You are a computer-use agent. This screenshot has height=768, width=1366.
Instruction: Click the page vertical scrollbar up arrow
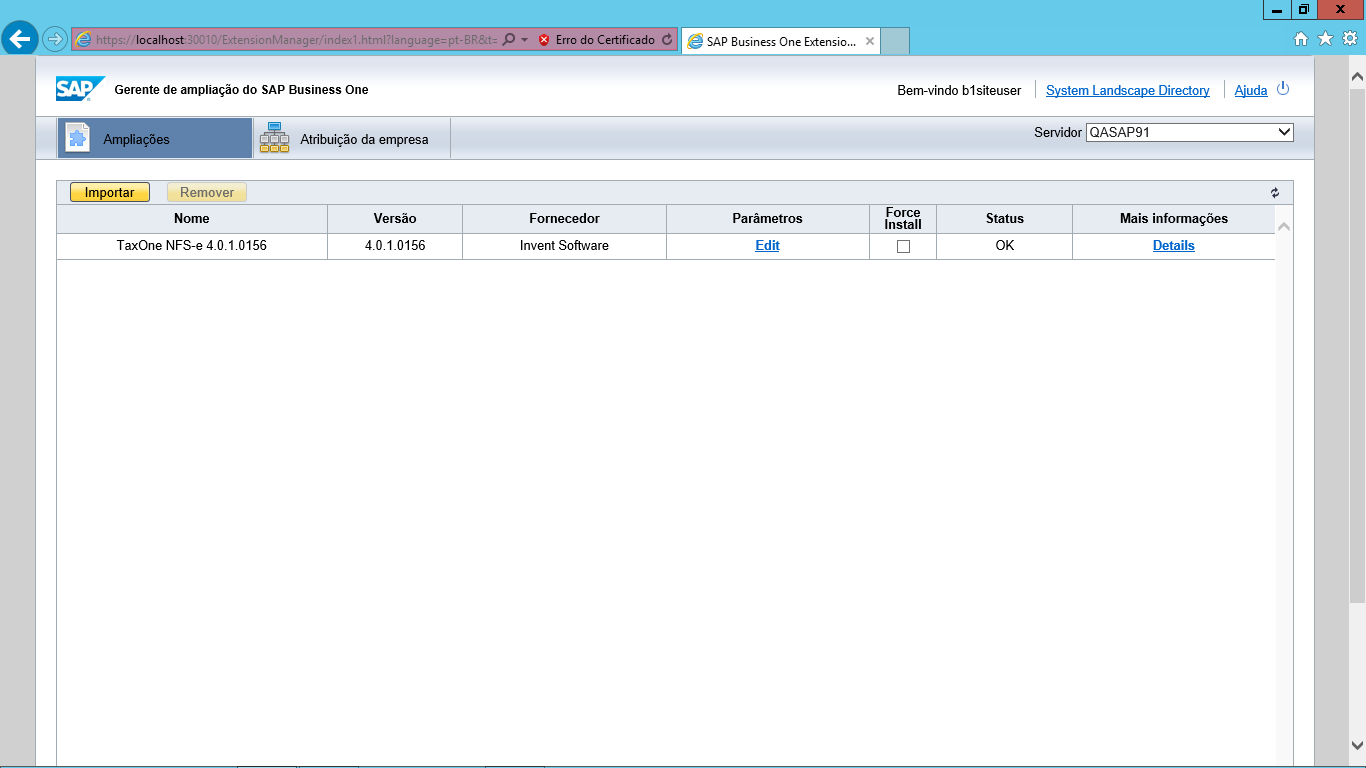(1357, 76)
